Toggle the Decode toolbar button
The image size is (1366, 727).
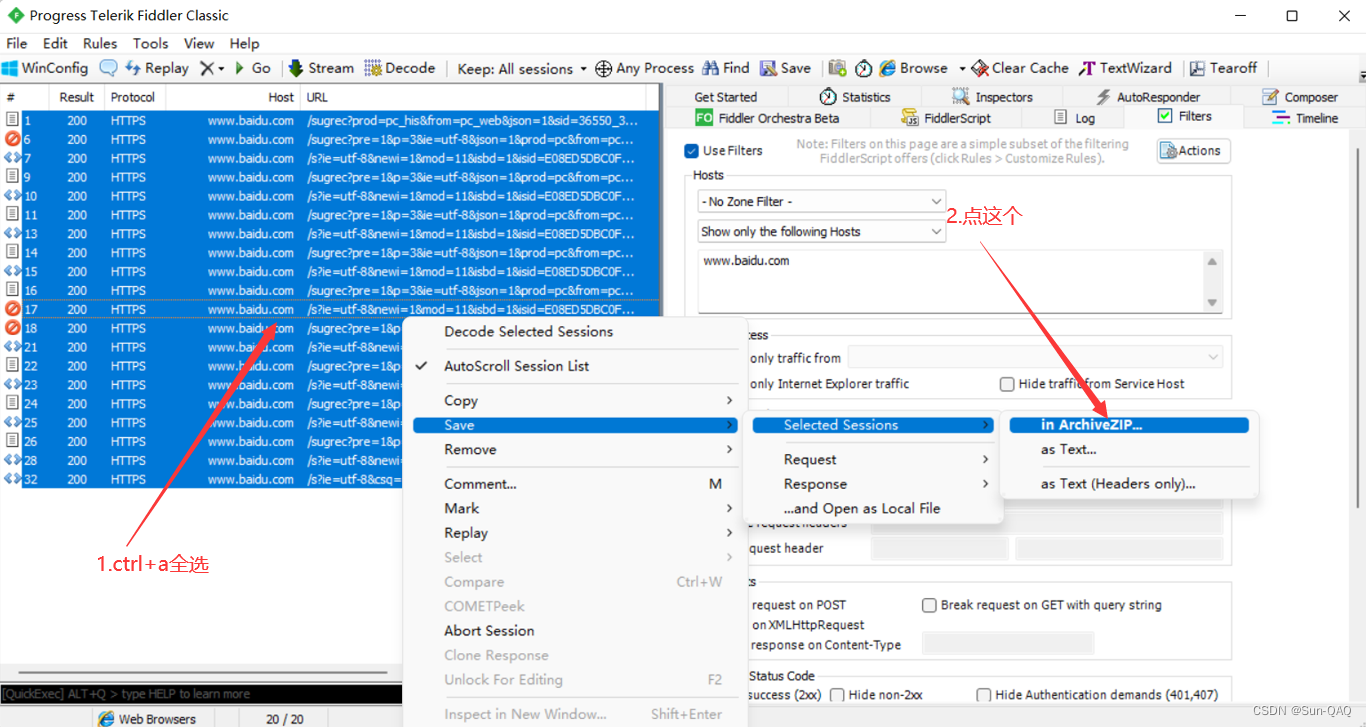pyautogui.click(x=400, y=68)
